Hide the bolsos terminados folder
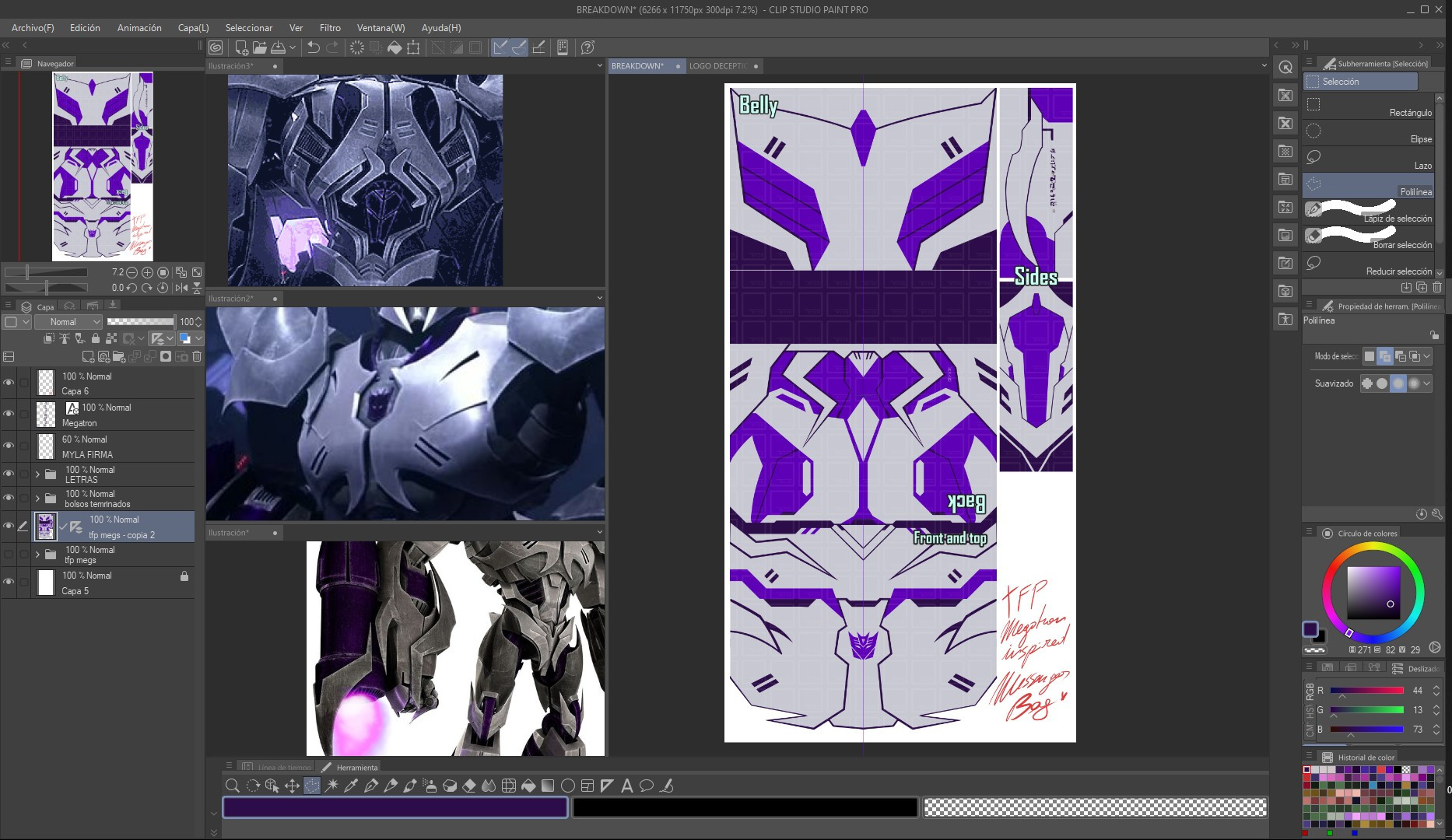Viewport: 1452px width, 840px height. tap(9, 498)
